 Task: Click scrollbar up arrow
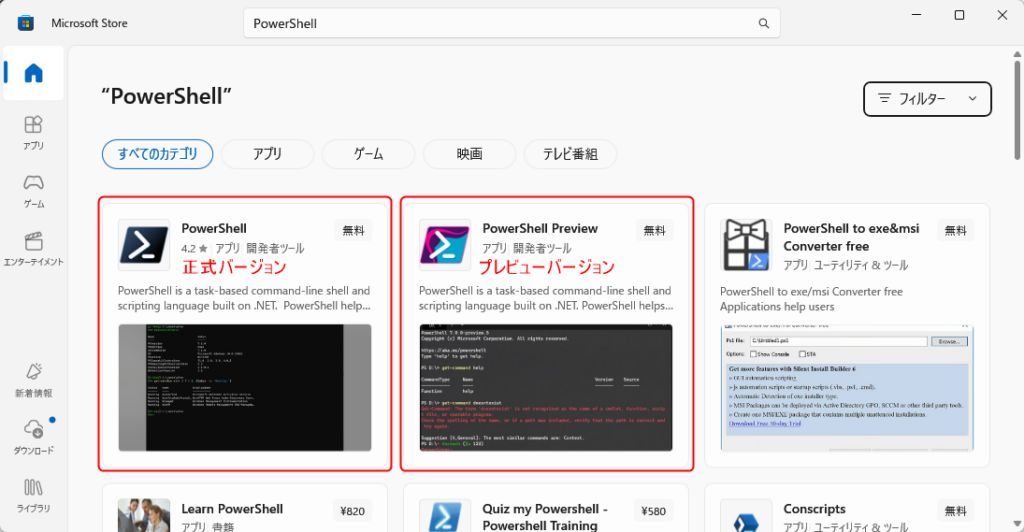1017,54
